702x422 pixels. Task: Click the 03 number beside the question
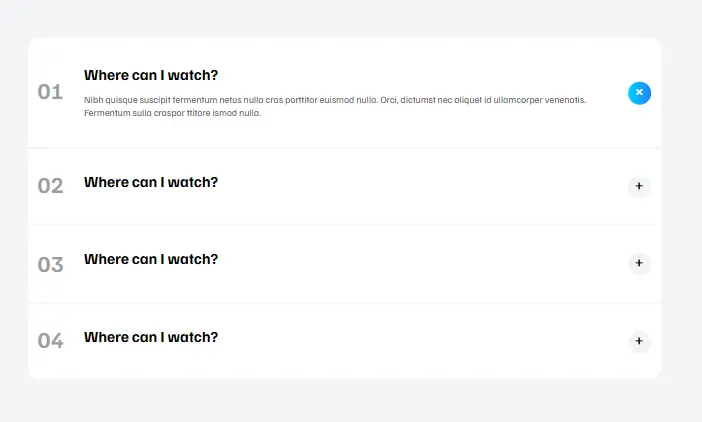coord(50,265)
